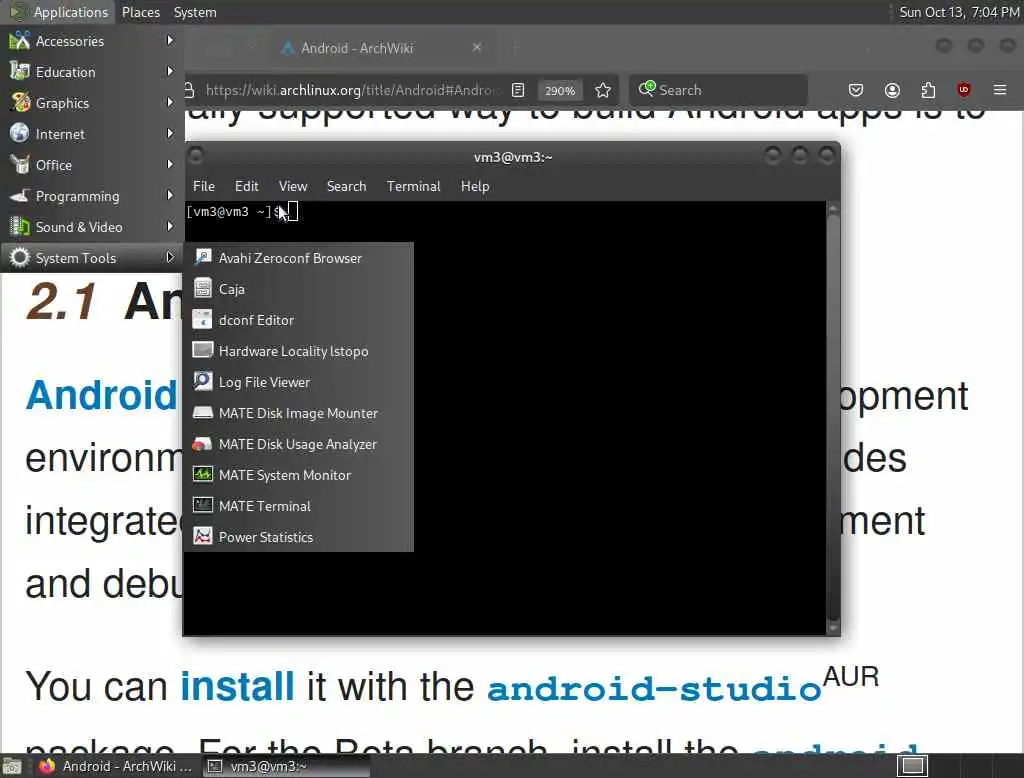Open MATE Terminal icon in submenu
The width and height of the screenshot is (1024, 778).
tap(203, 506)
